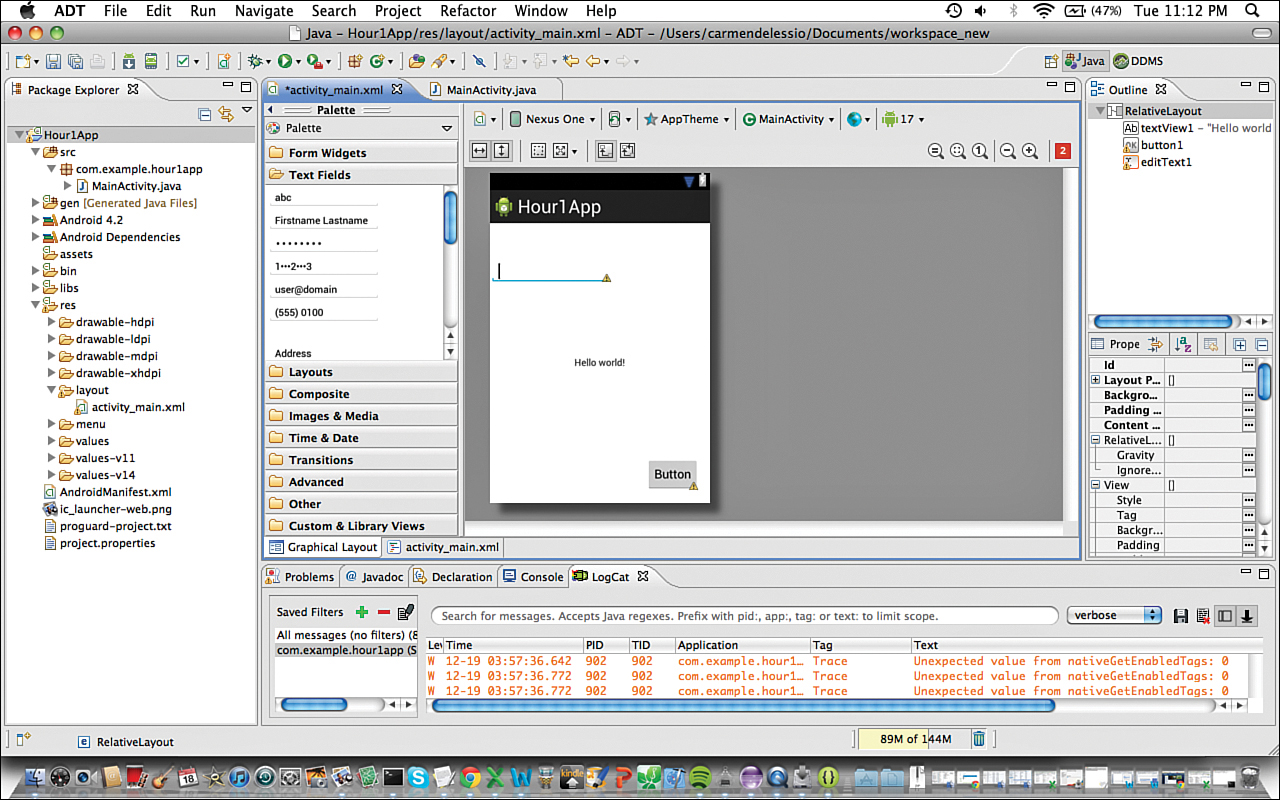
Task: Click the red lint warnings badge showing 2
Action: (1062, 151)
